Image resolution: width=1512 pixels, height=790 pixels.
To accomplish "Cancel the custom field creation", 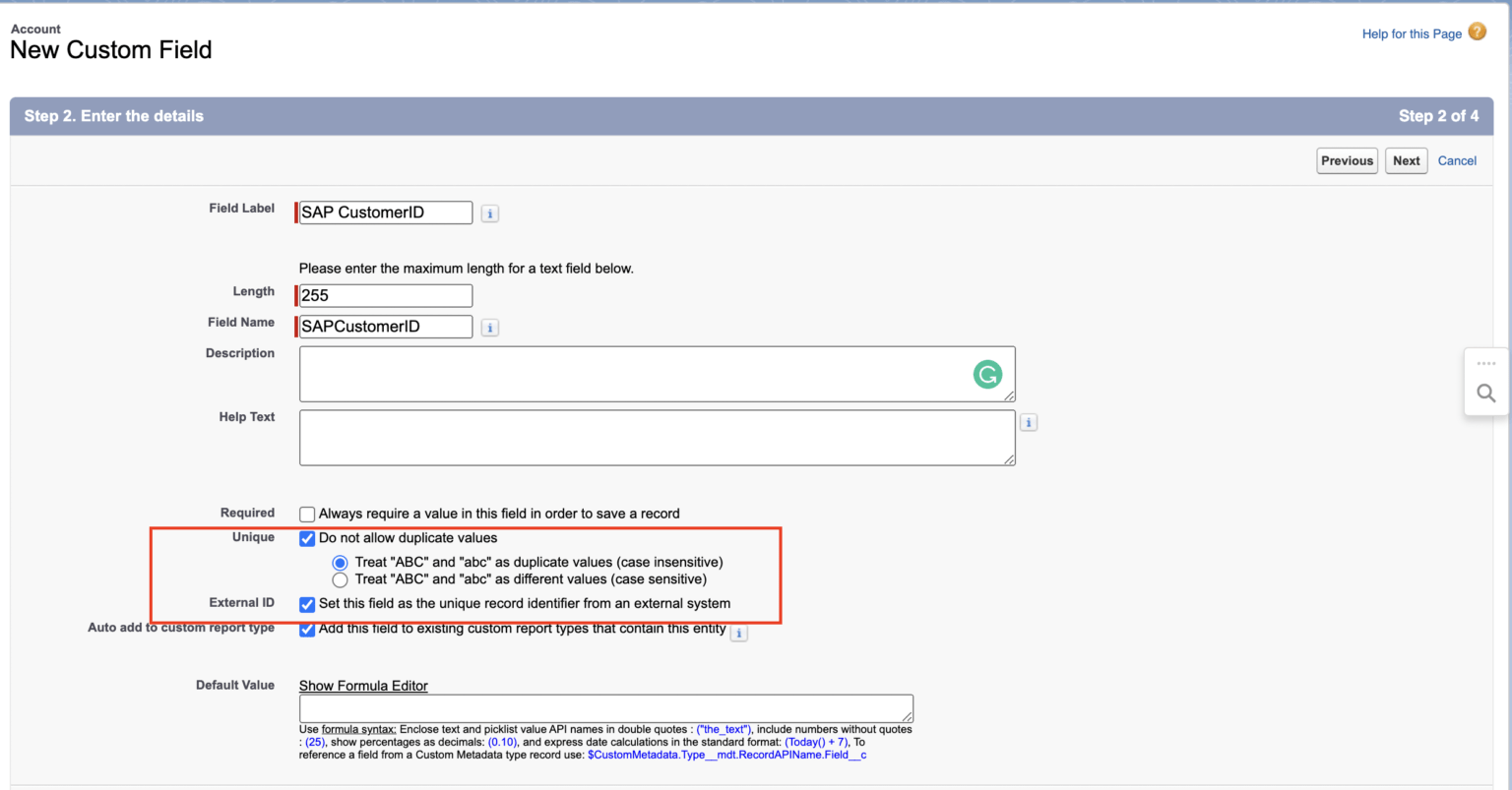I will point(1457,160).
